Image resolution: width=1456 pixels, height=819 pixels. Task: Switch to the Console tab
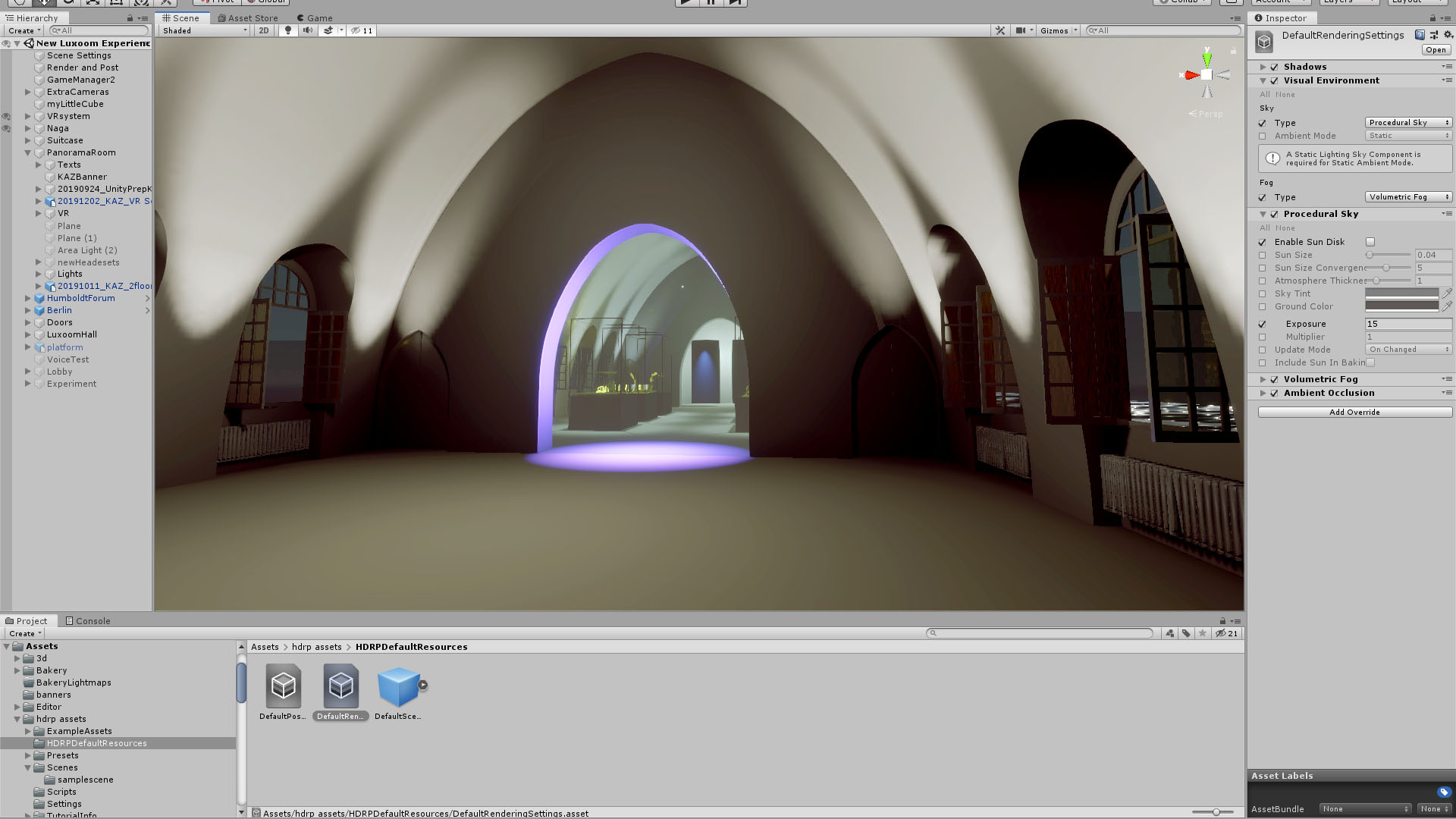point(88,620)
